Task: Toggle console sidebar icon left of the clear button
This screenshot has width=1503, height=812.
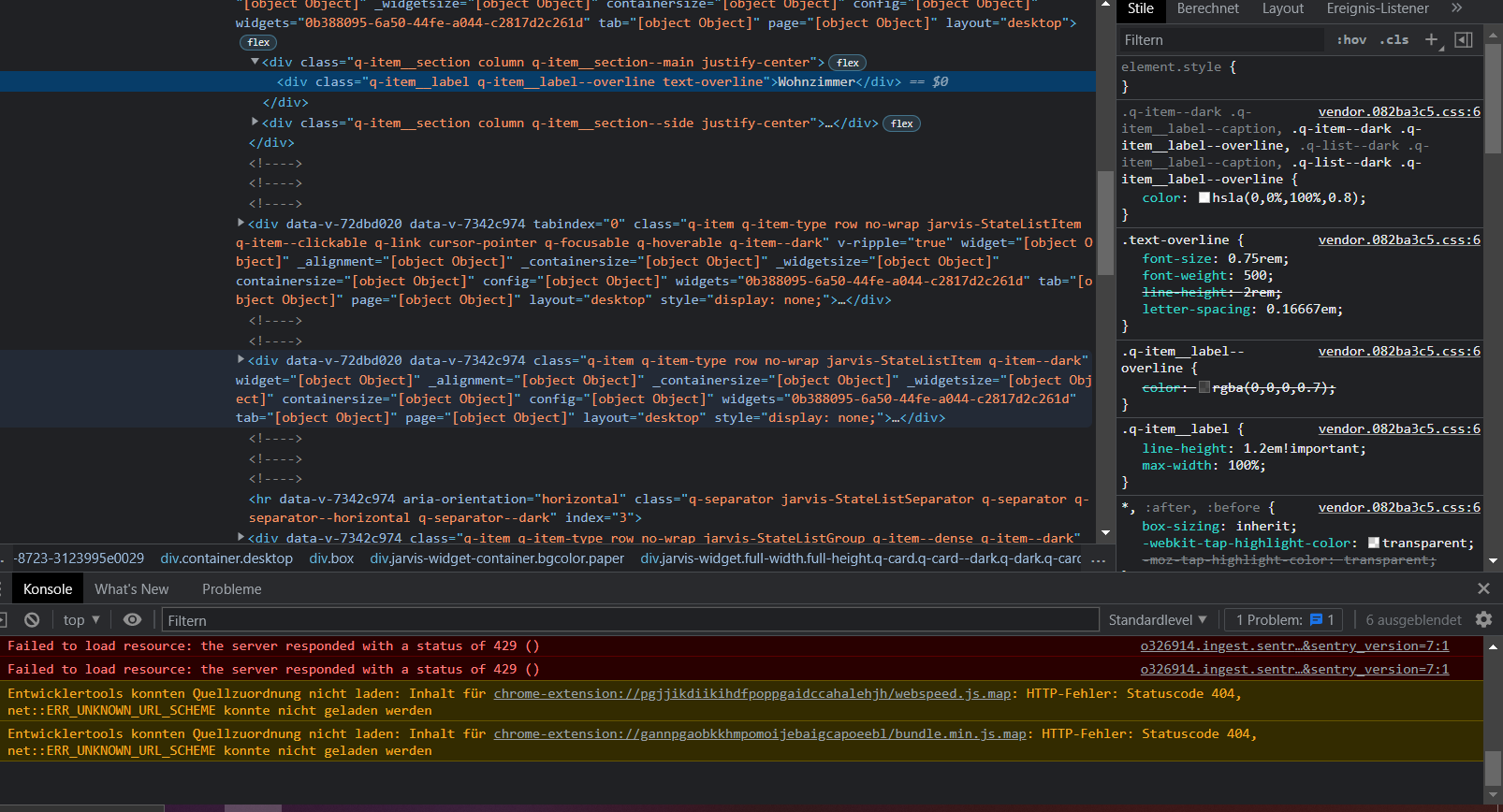Action: 3,619
